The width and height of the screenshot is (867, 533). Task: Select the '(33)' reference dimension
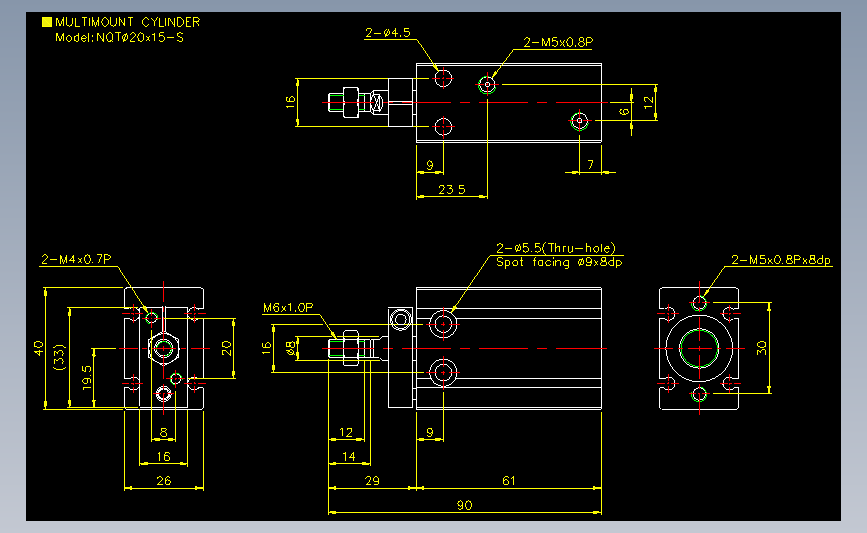point(59,357)
